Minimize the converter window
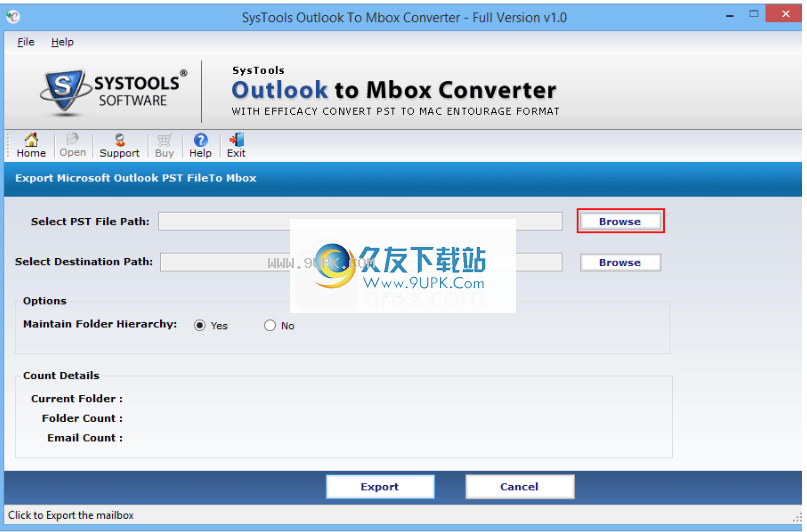This screenshot has height=532, width=807. pyautogui.click(x=730, y=16)
